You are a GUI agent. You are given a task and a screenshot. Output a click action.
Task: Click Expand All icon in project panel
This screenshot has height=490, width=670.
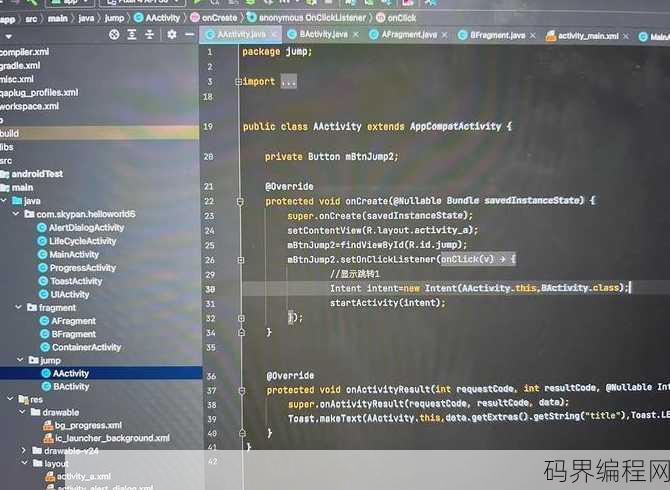[132, 35]
